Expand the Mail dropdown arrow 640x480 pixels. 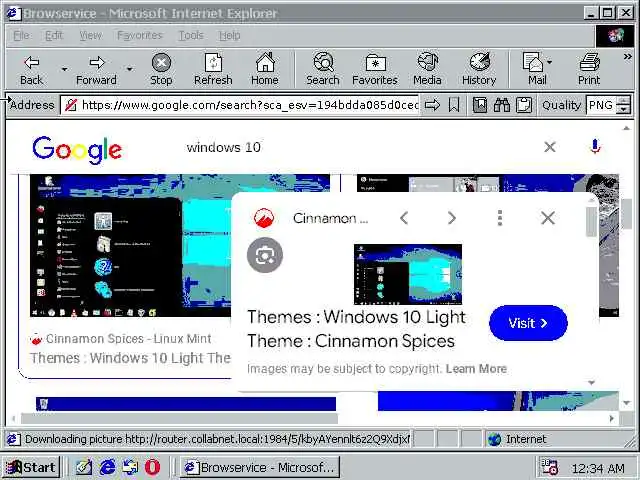(x=550, y=62)
